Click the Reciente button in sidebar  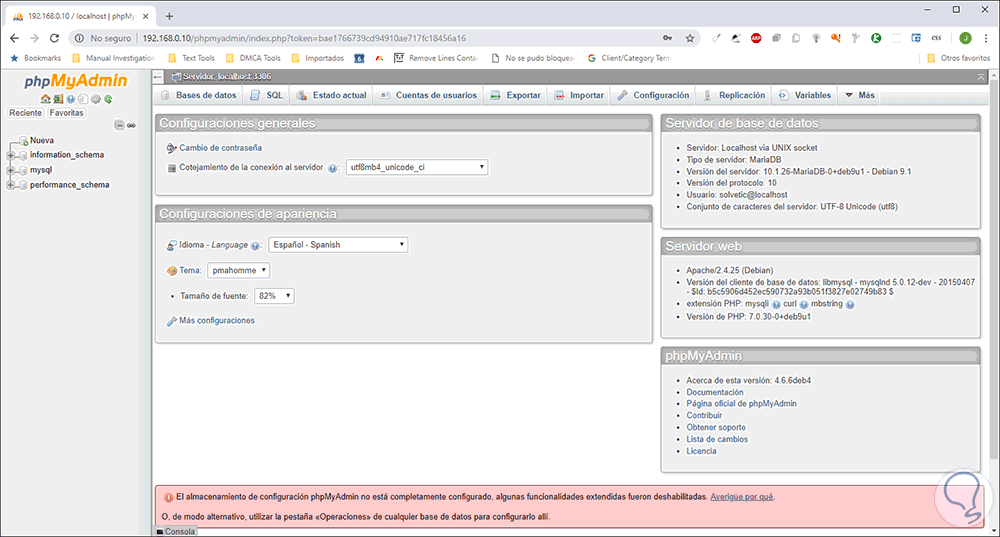pos(26,113)
